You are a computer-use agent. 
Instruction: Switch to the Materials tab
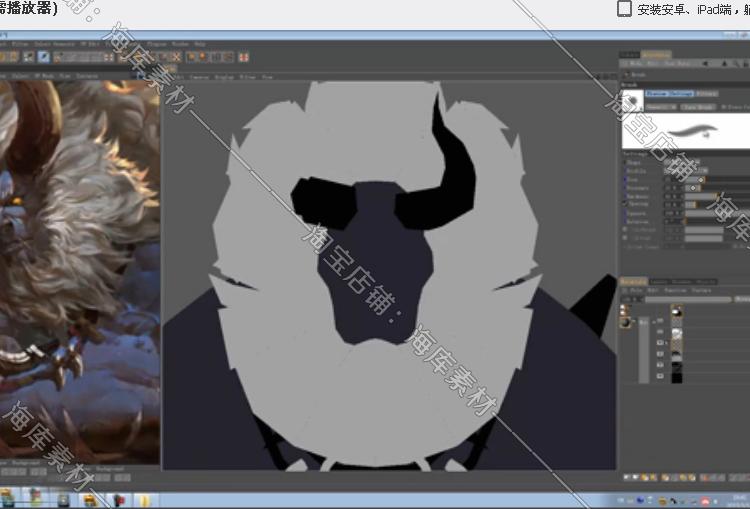pyautogui.click(x=634, y=282)
